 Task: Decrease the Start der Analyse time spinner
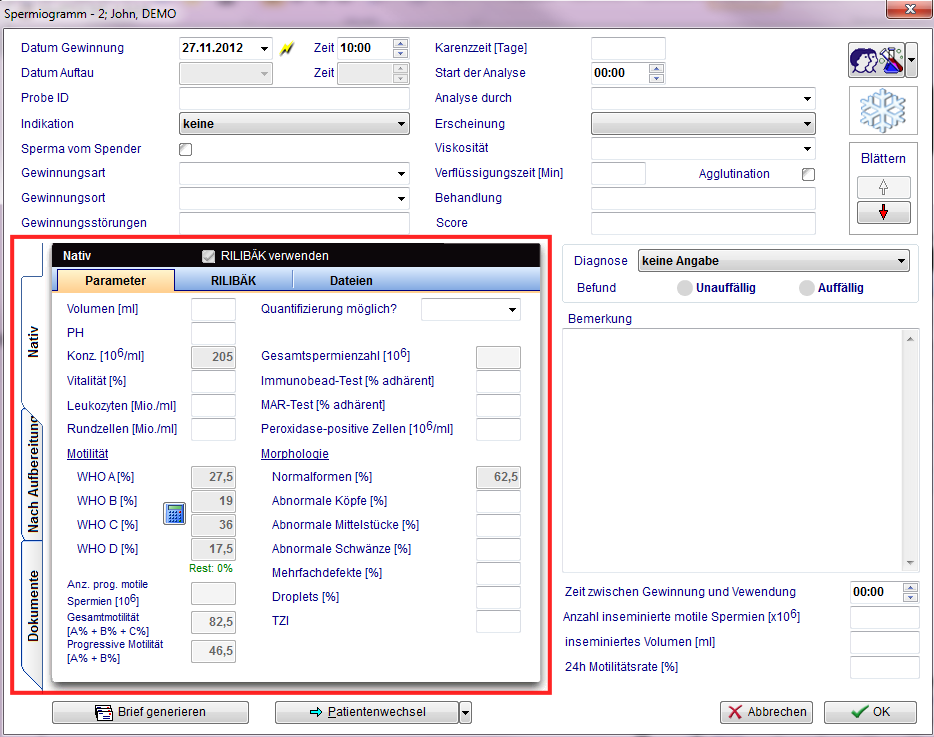click(x=656, y=78)
